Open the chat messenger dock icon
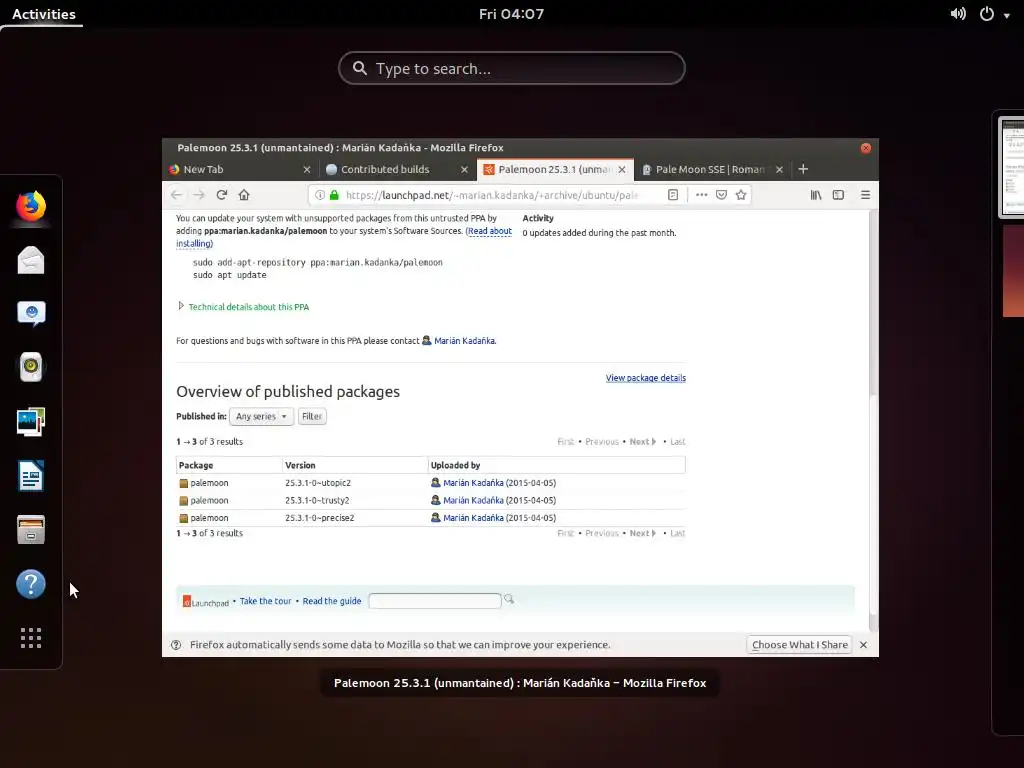Viewport: 1024px width, 768px height. (x=31, y=313)
